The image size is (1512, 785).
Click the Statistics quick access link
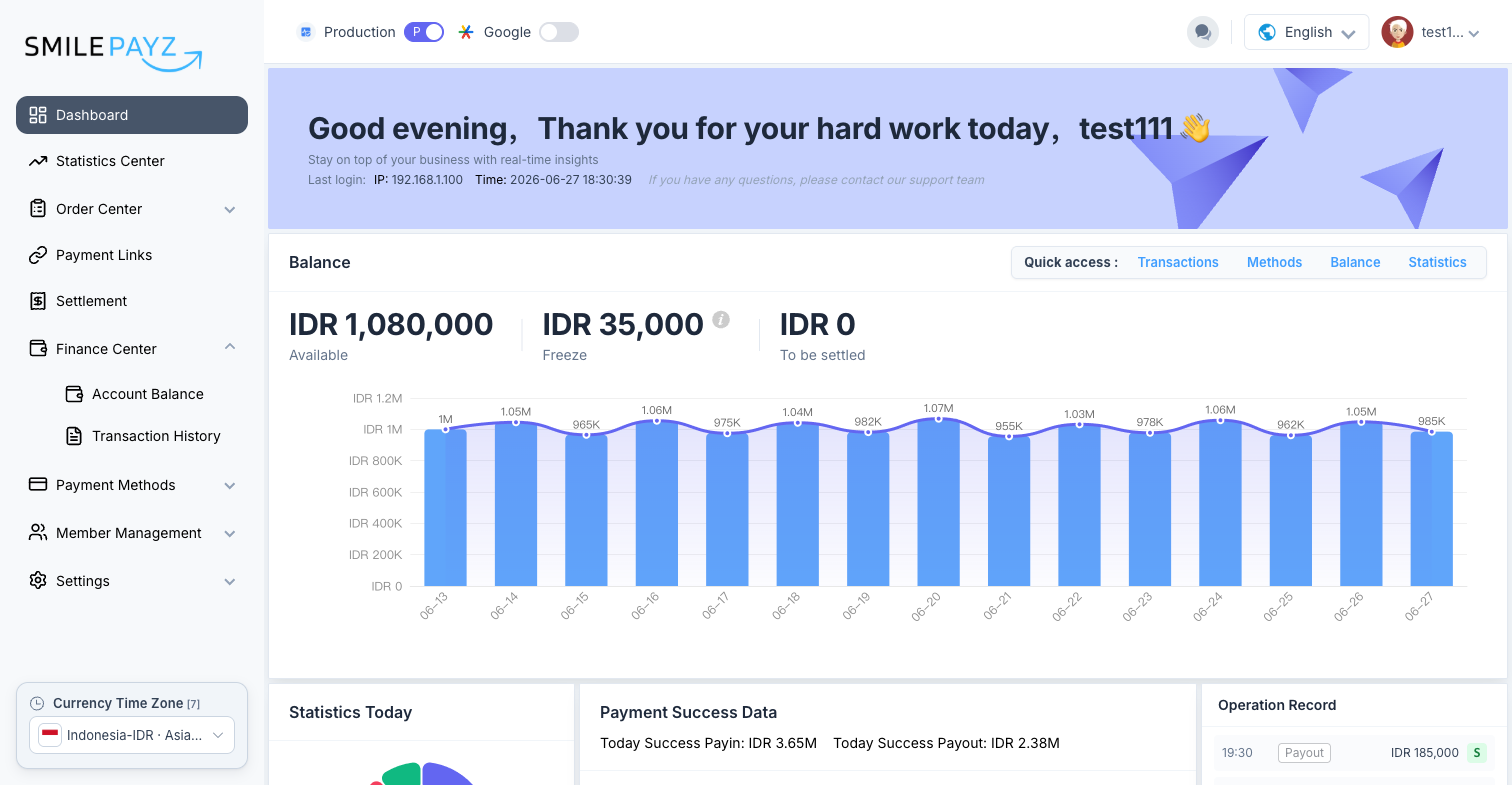(1437, 262)
